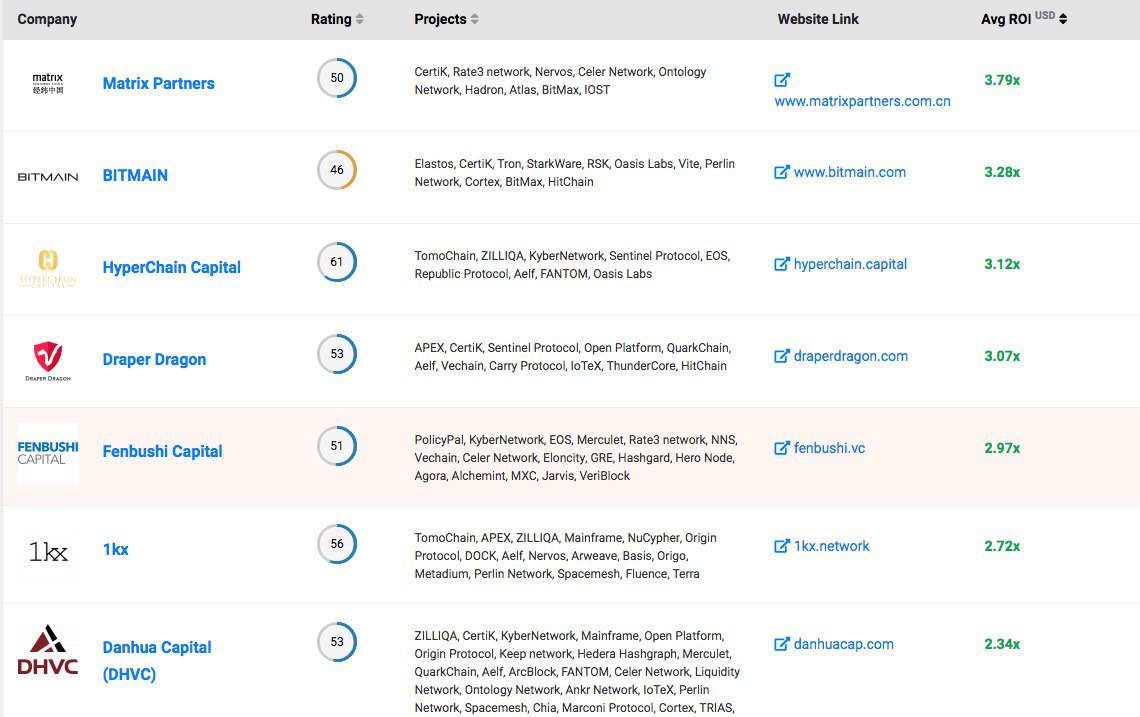Image resolution: width=1140 pixels, height=717 pixels.
Task: Visit hyperchain.capital website
Action: 851,264
